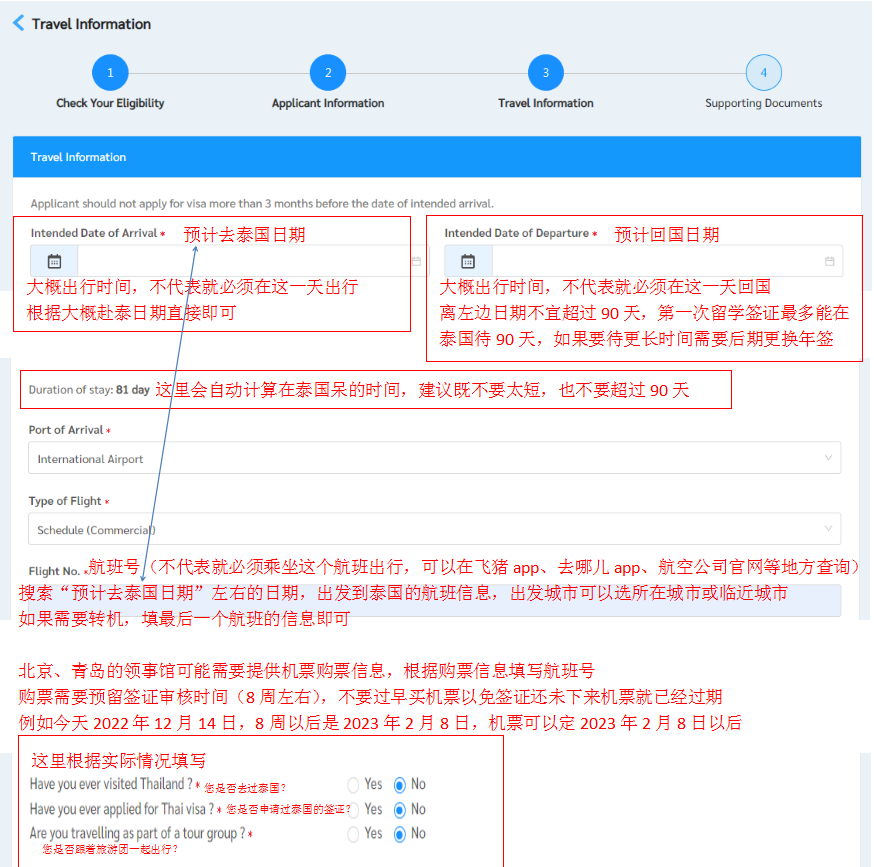
Task: Click the small calendar icon in Departure date field
Action: tap(829, 261)
